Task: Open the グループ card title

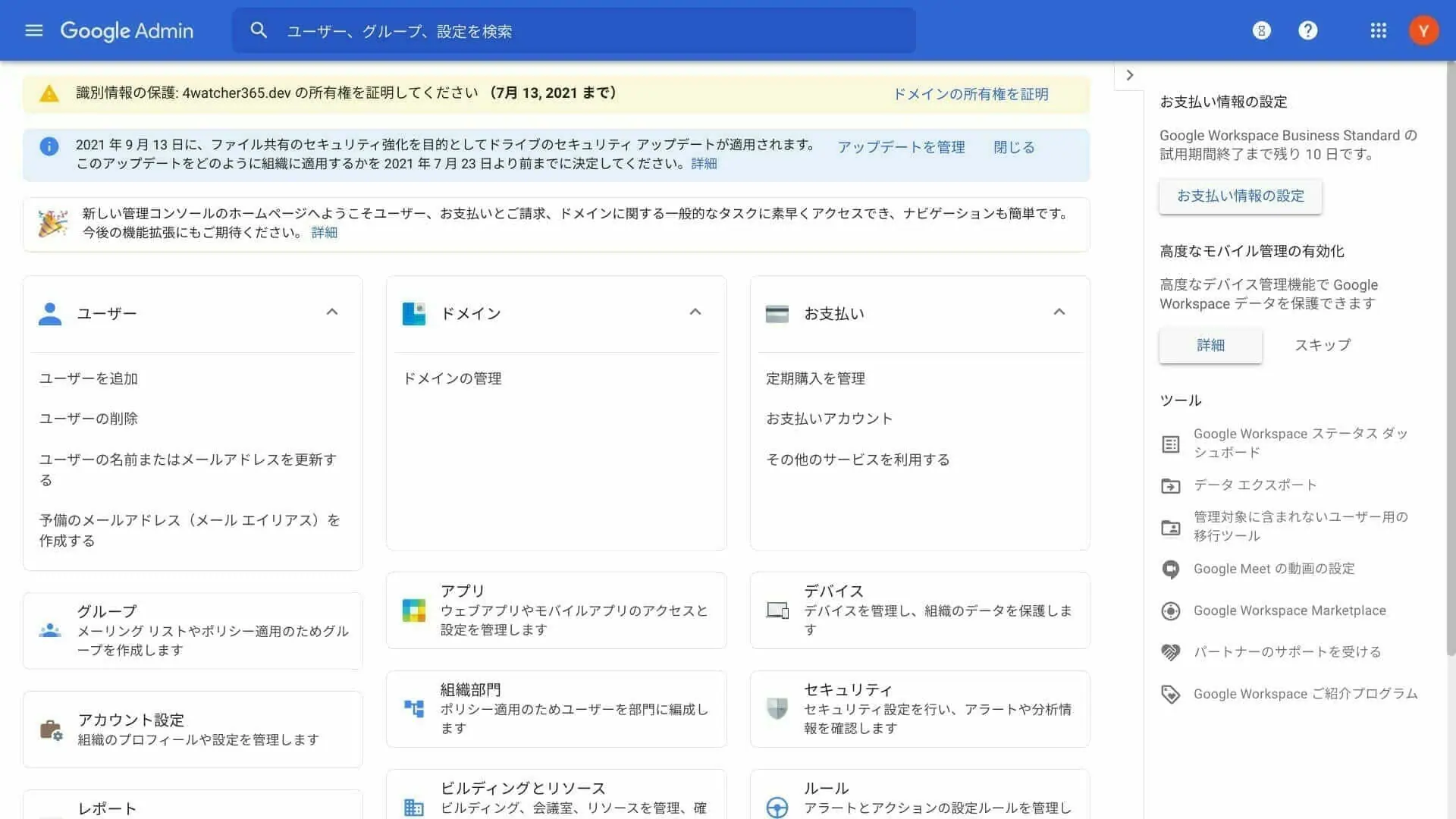Action: point(107,611)
